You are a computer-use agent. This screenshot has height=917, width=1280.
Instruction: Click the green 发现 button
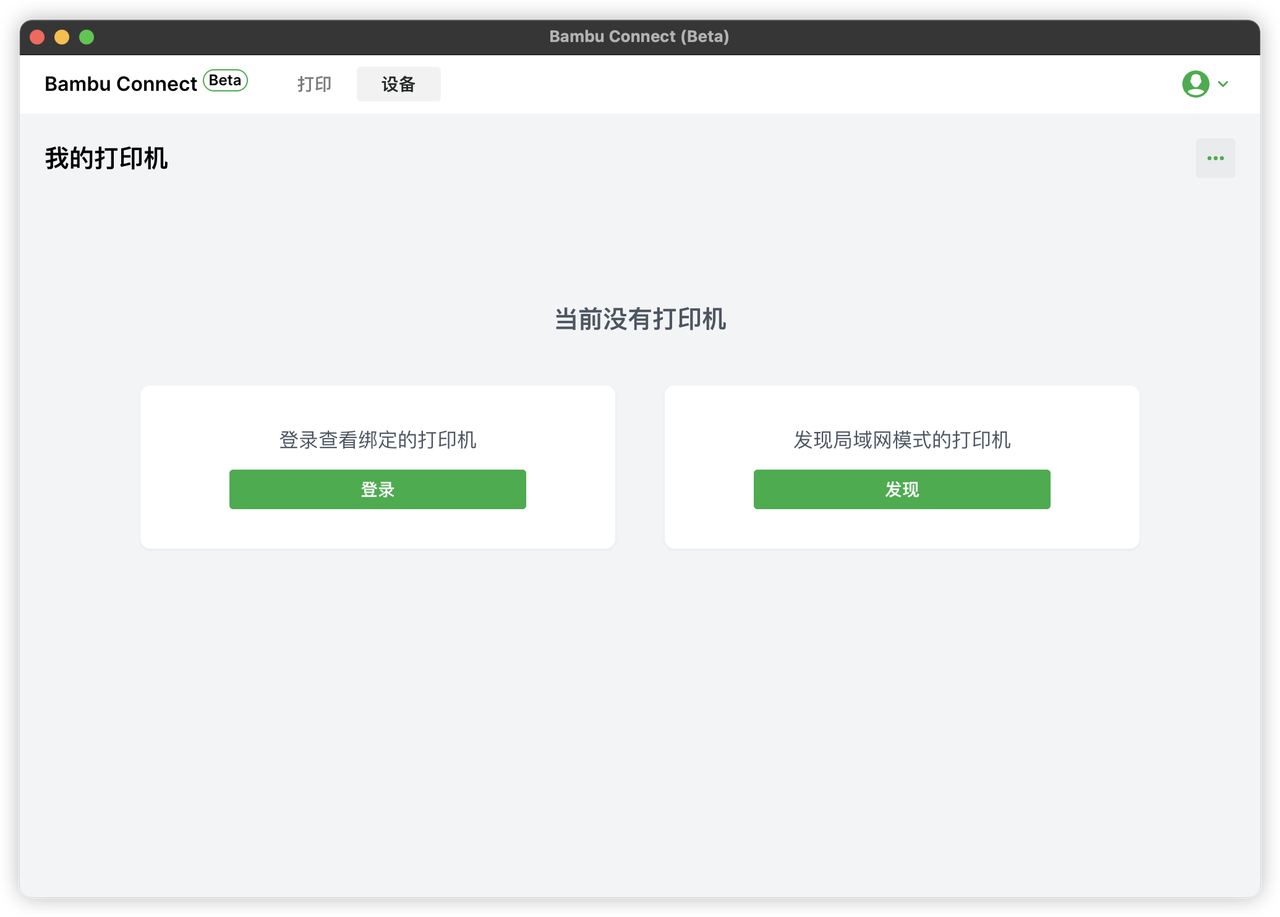[902, 490]
